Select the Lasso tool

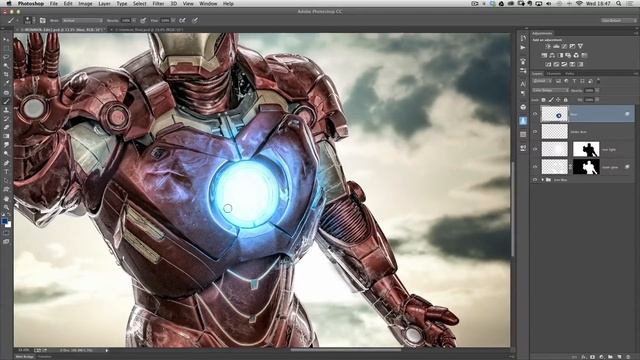pos(6,57)
